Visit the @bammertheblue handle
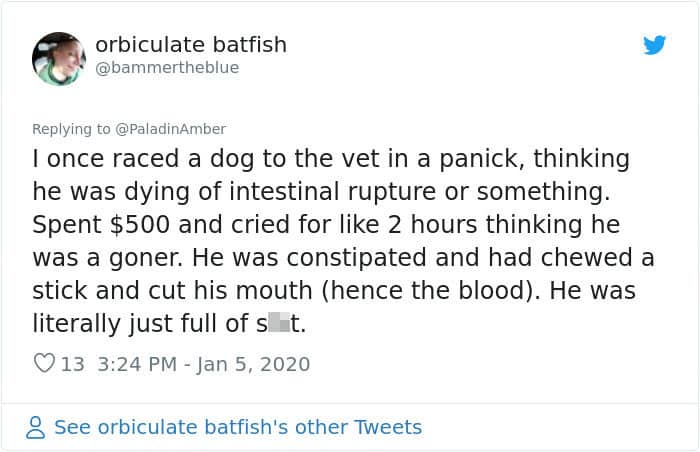Screen dimensions: 700x452 click(167, 68)
